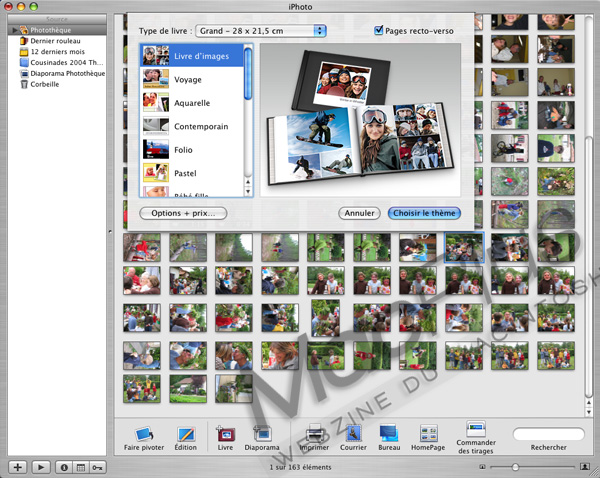Viewport: 600px width, 478px height.
Task: Click the Options + prix button
Action: pos(183,213)
